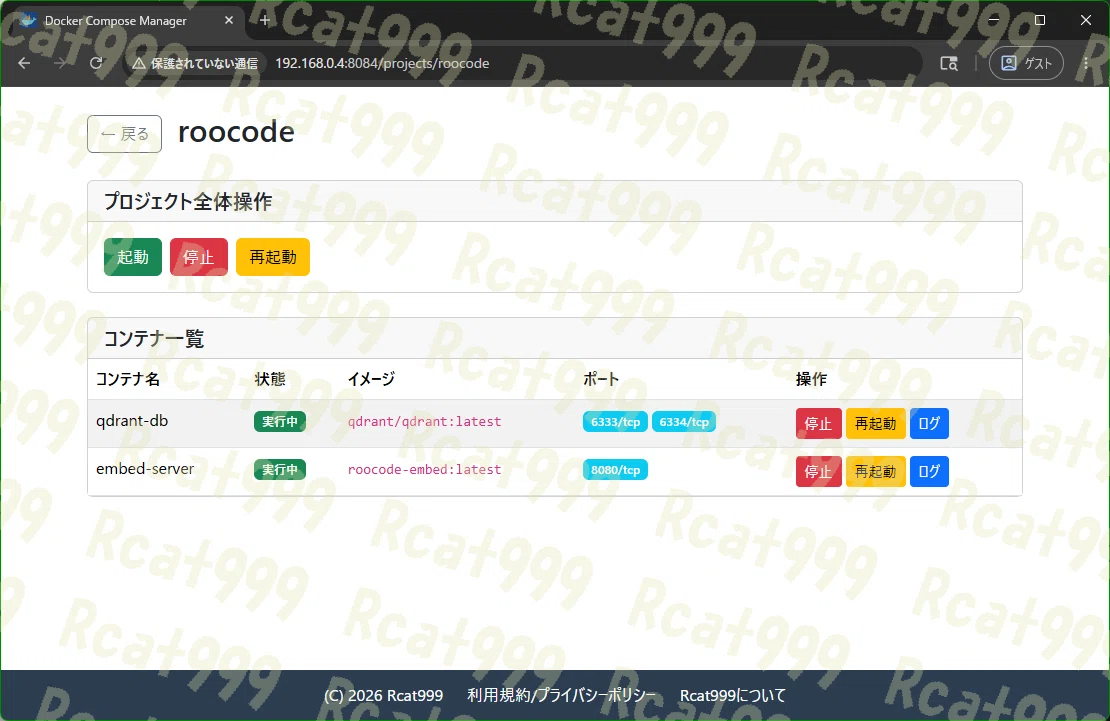Restart the qdrant-db container
Image resolution: width=1110 pixels, height=721 pixels.
pos(876,424)
